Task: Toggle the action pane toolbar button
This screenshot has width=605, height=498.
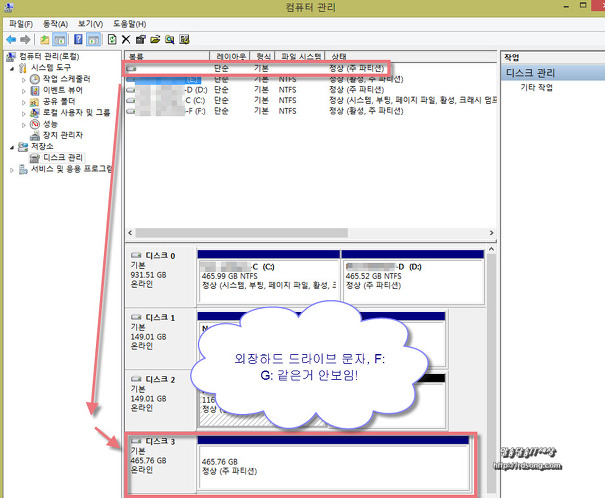Action: point(93,38)
